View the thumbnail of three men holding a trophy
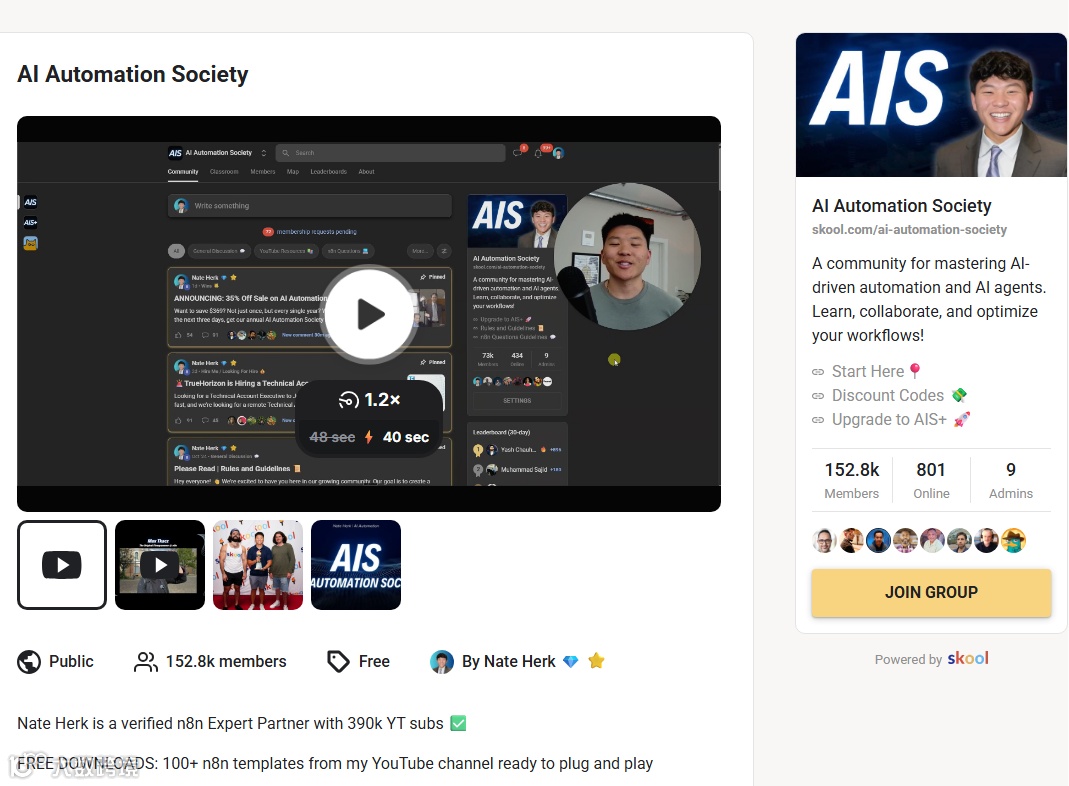The image size is (1069, 786). point(258,564)
